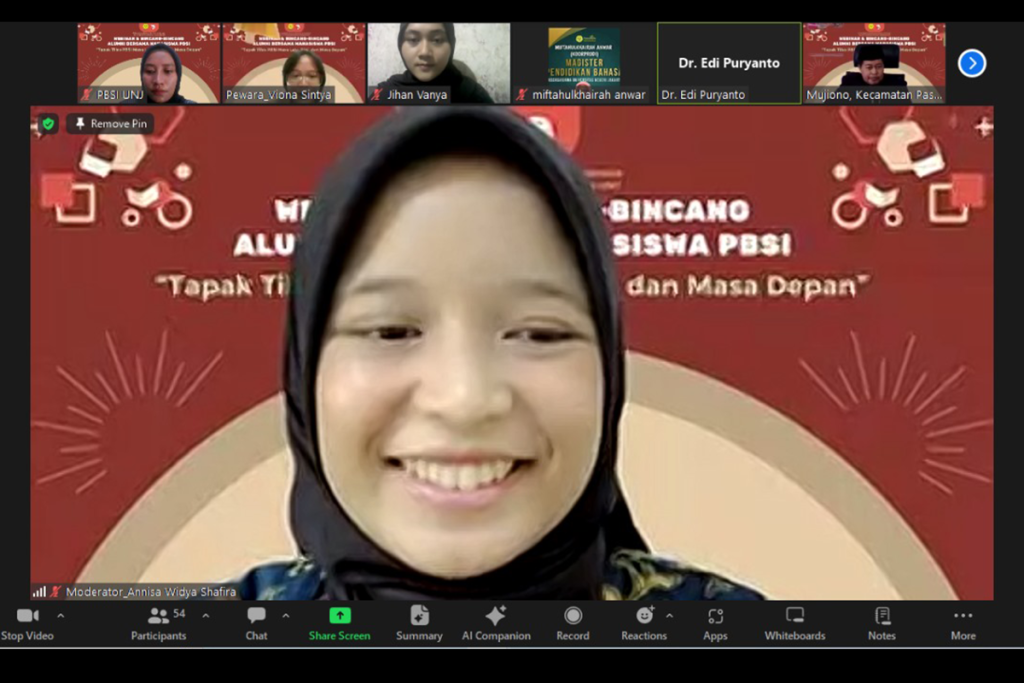Open the More menu in the toolbar

pos(962,623)
